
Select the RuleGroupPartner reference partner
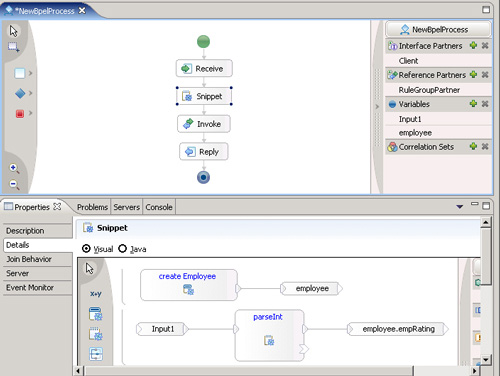tap(438, 90)
